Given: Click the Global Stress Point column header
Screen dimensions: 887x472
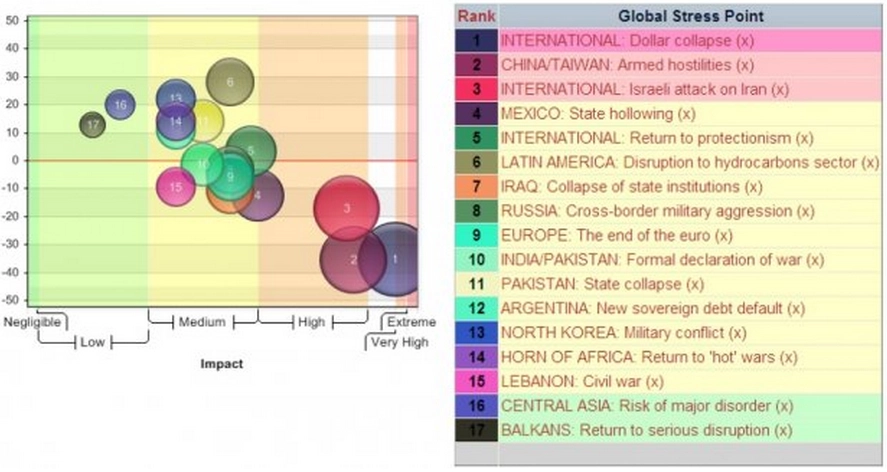Looking at the screenshot, I should coord(690,16).
